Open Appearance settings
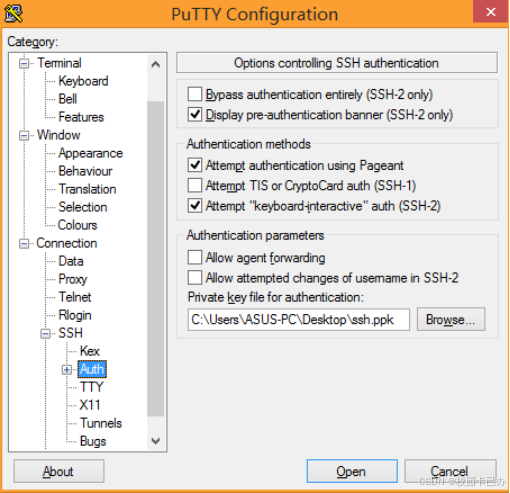This screenshot has height=493, width=510. coord(91,153)
